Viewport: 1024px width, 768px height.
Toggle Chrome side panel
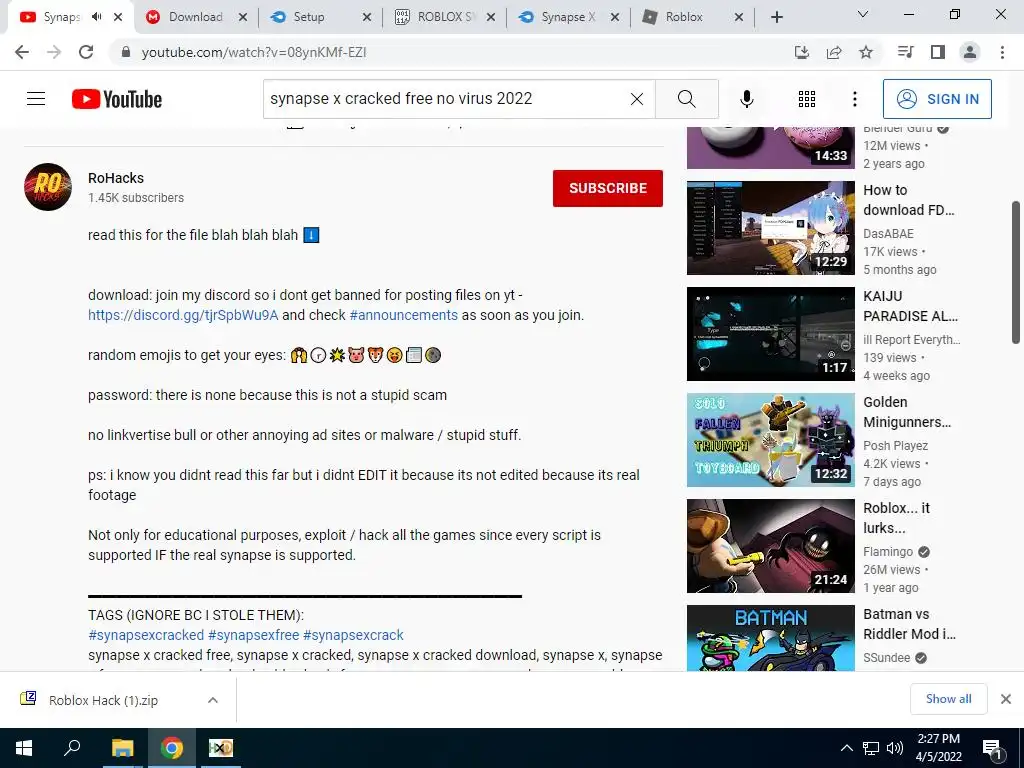click(x=938, y=52)
